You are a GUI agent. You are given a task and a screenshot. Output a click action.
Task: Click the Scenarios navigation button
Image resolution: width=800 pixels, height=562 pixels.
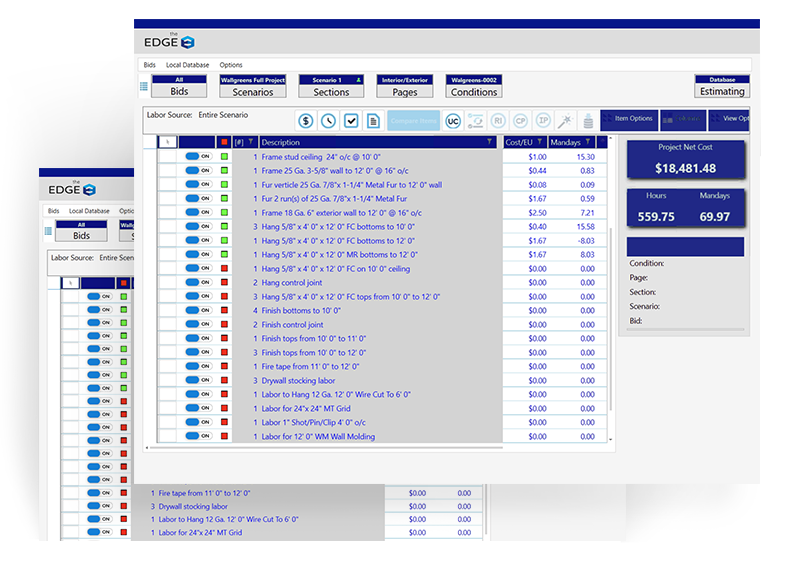pyautogui.click(x=253, y=86)
